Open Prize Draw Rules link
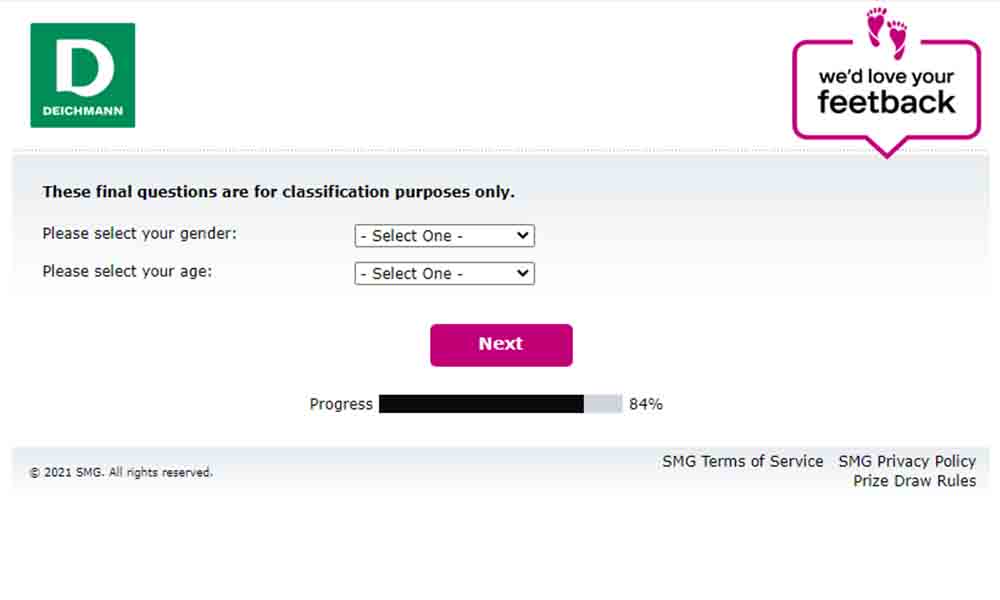1000x600 pixels. click(915, 481)
